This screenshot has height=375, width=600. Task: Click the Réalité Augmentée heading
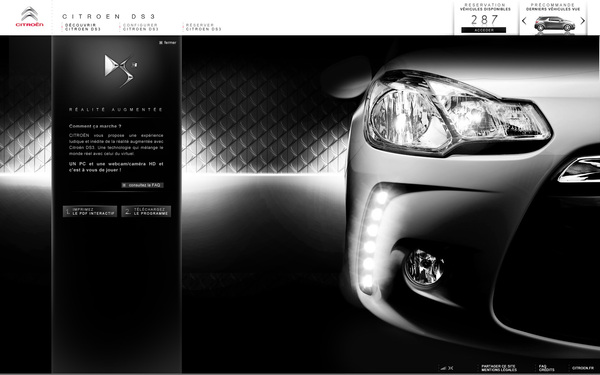[116, 110]
